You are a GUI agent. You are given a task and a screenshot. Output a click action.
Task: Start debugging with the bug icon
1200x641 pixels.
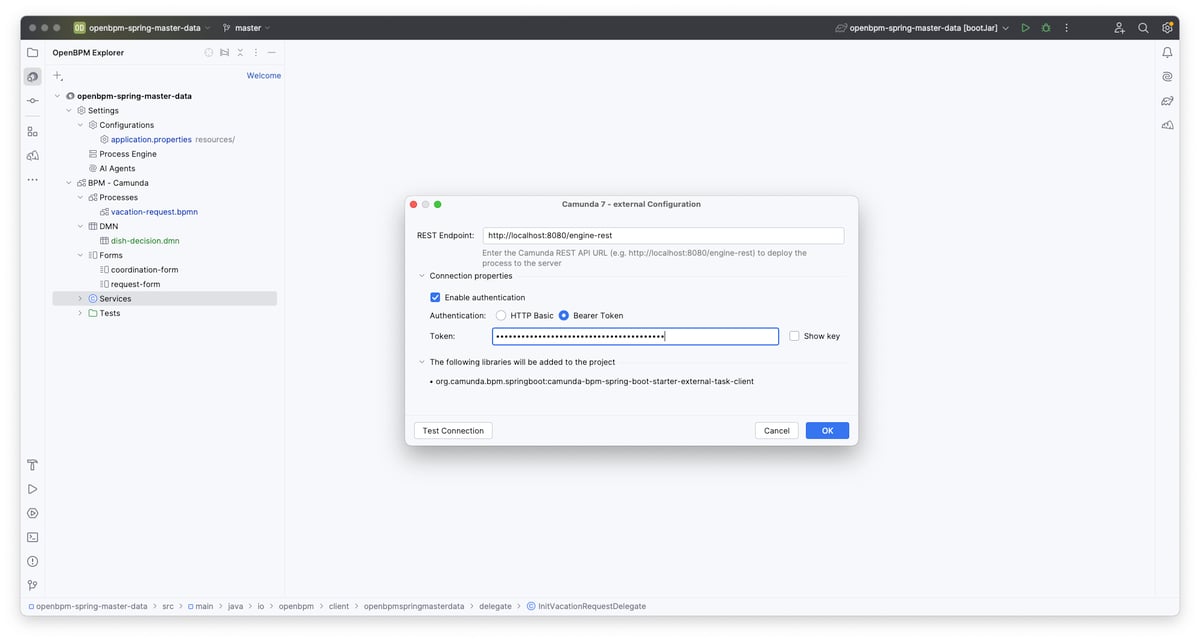1046,28
